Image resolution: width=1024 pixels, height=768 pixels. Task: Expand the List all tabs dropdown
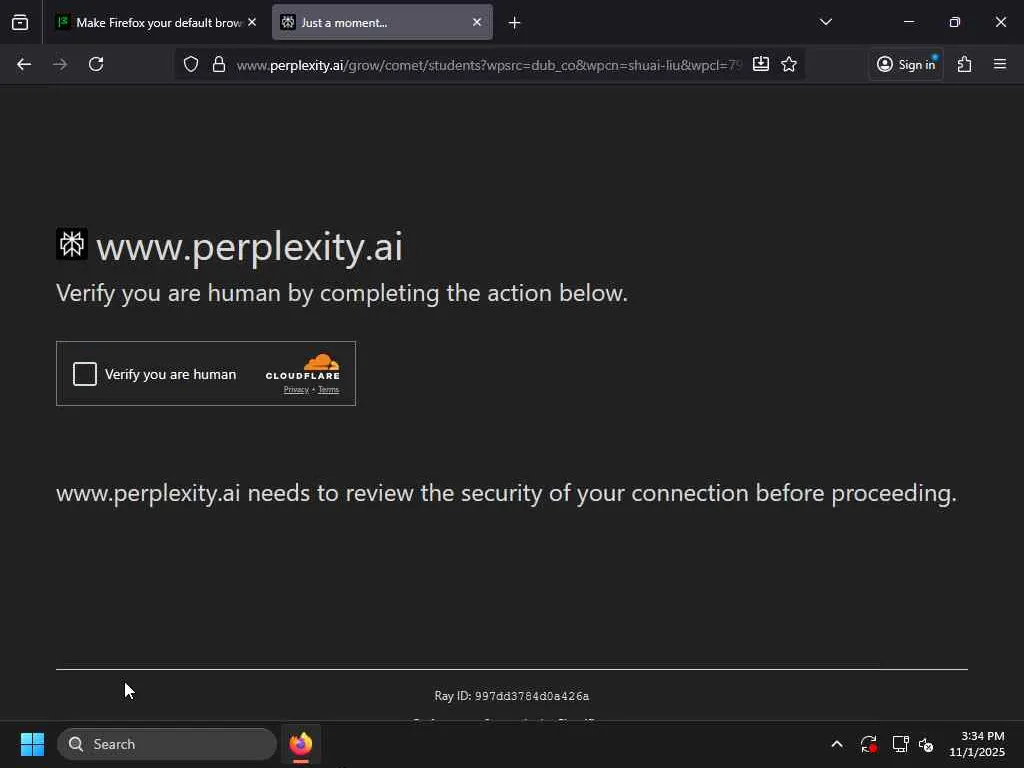[825, 22]
